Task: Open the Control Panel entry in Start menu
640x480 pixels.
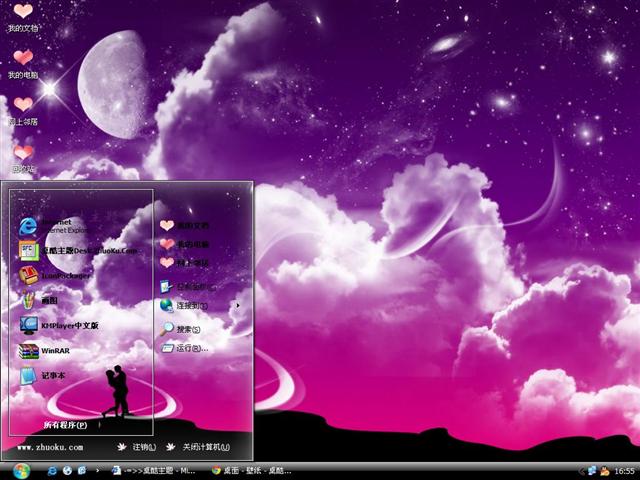Action: click(x=187, y=287)
